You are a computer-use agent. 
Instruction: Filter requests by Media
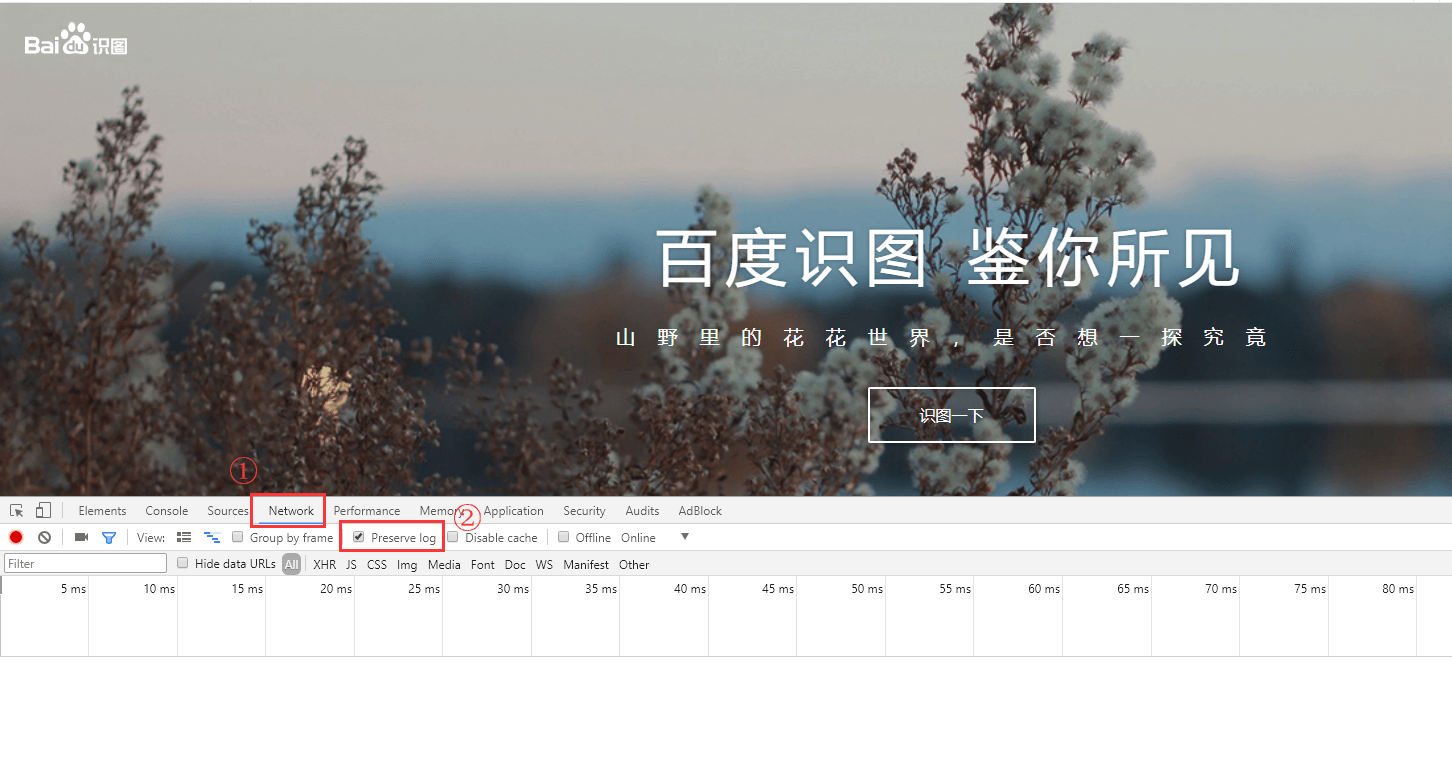444,565
